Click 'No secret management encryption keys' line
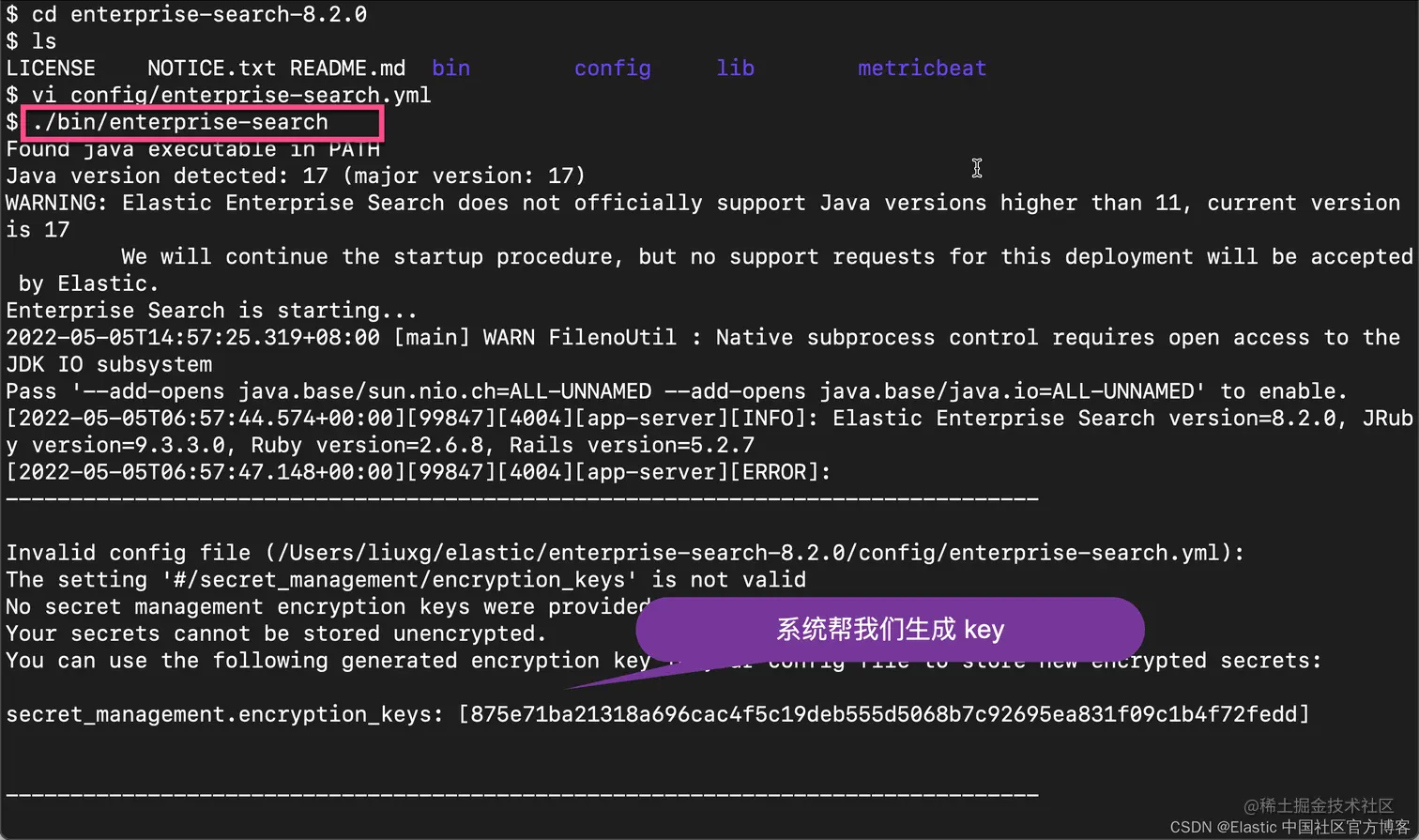This screenshot has width=1419, height=840. [328, 607]
